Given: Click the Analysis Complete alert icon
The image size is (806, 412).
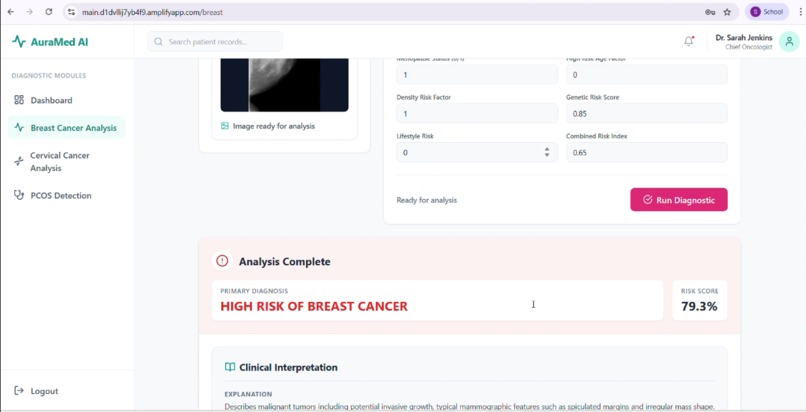Looking at the screenshot, I should pyautogui.click(x=222, y=261).
